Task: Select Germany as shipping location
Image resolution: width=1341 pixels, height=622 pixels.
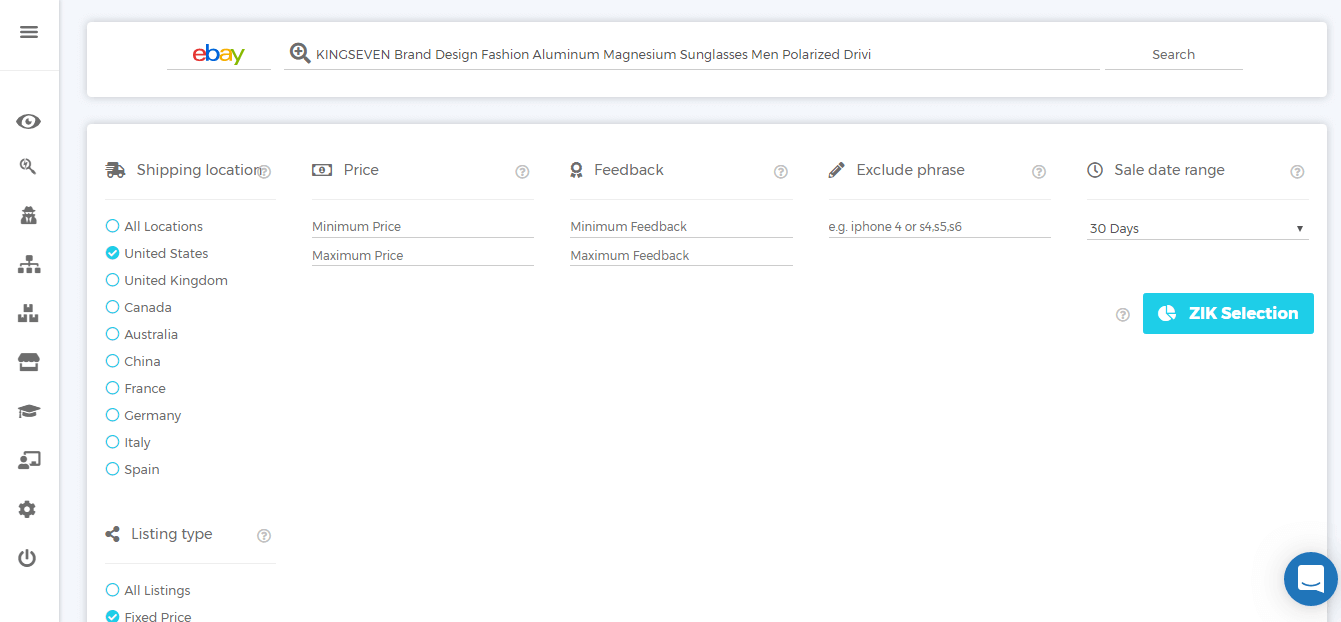Action: pos(113,415)
